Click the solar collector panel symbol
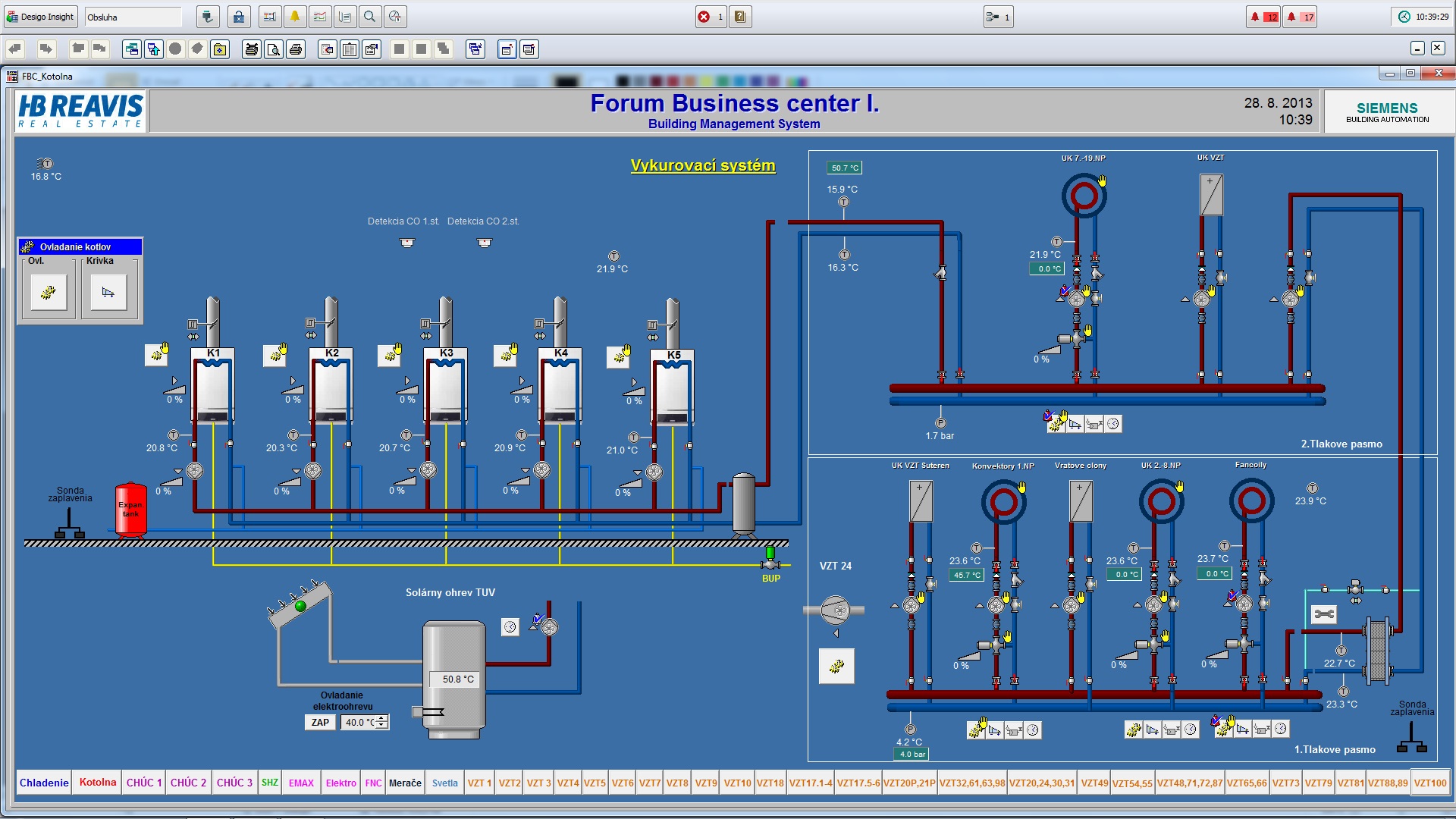Viewport: 1456px width, 819px height. 300,604
